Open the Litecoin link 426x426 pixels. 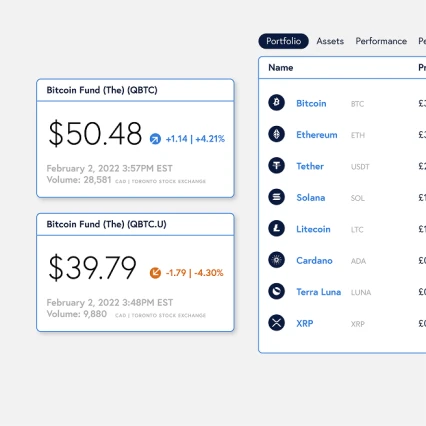pyautogui.click(x=313, y=229)
